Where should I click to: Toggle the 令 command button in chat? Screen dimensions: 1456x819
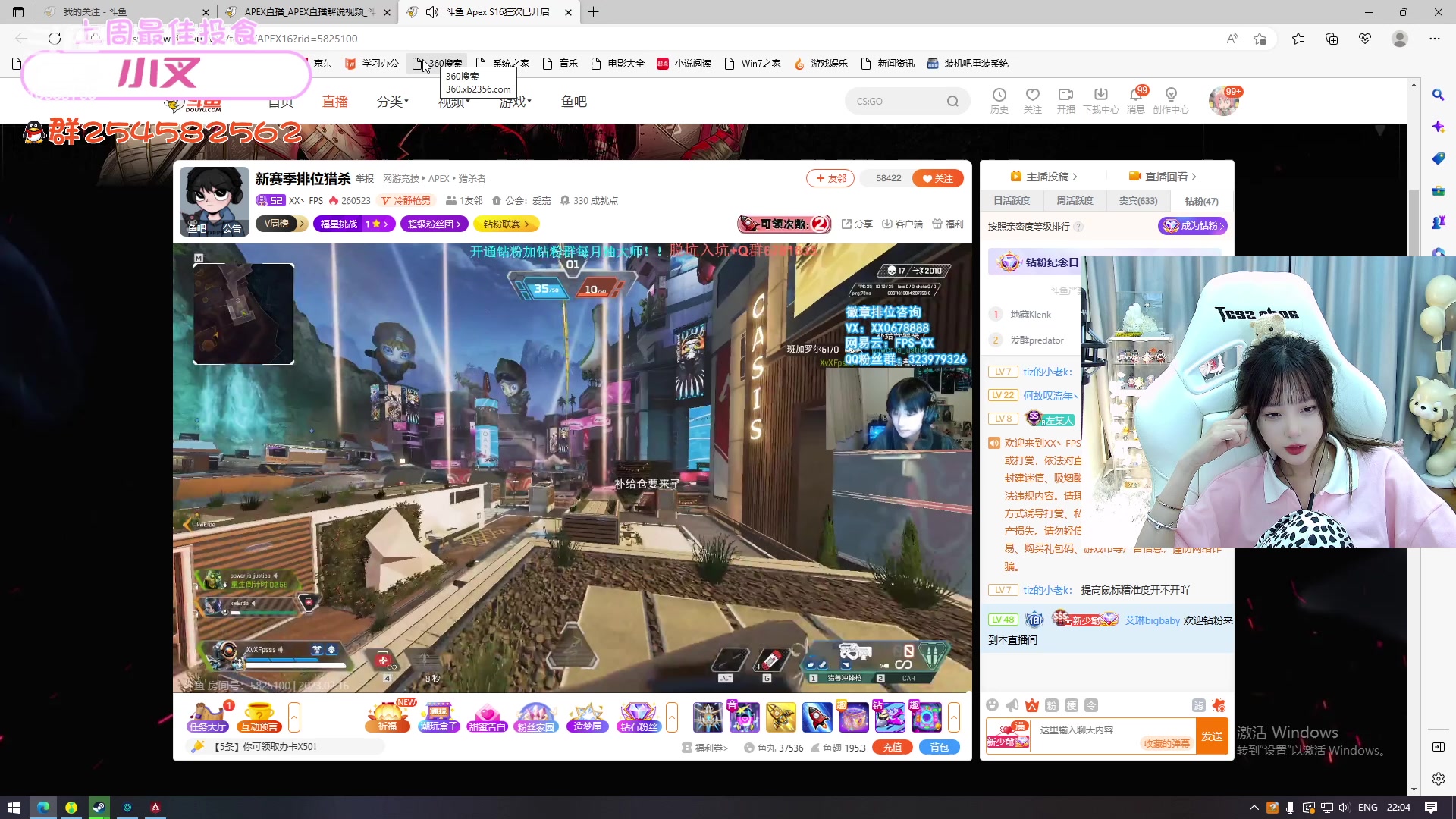[1091, 705]
